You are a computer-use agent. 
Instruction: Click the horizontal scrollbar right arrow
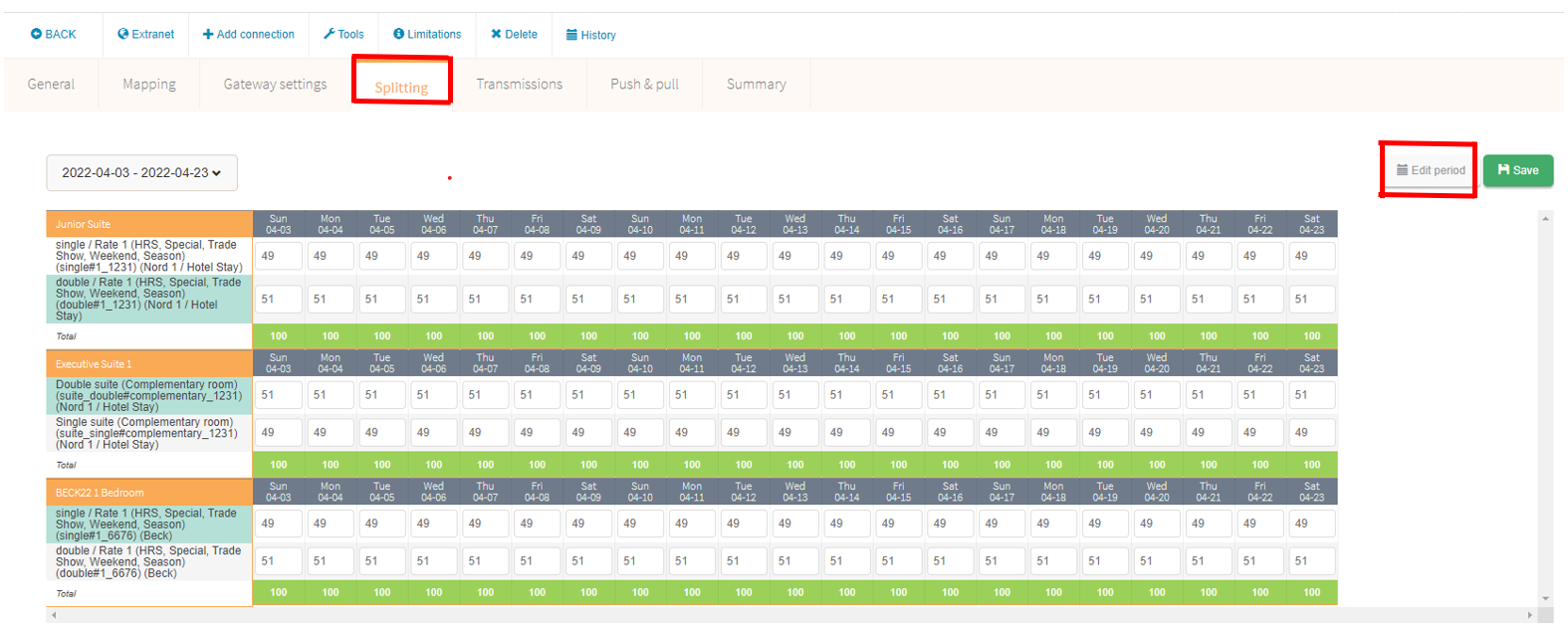pyautogui.click(x=1530, y=616)
